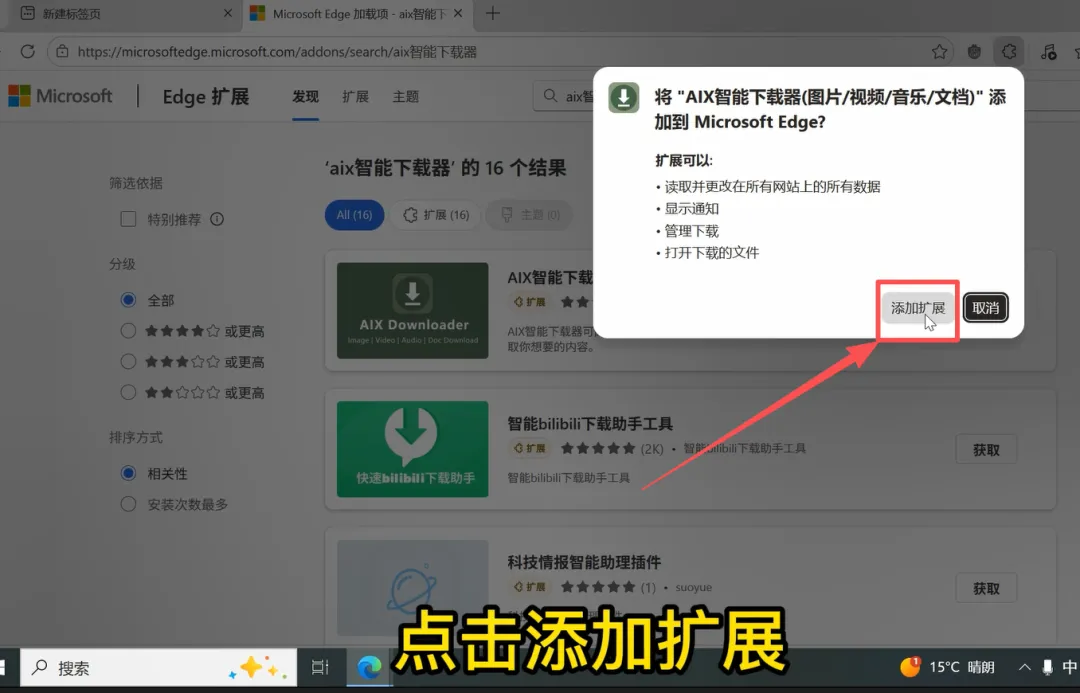Viewport: 1080px width, 693px height.
Task: Click 获取 for 科技情报智能助理插件
Action: (986, 588)
